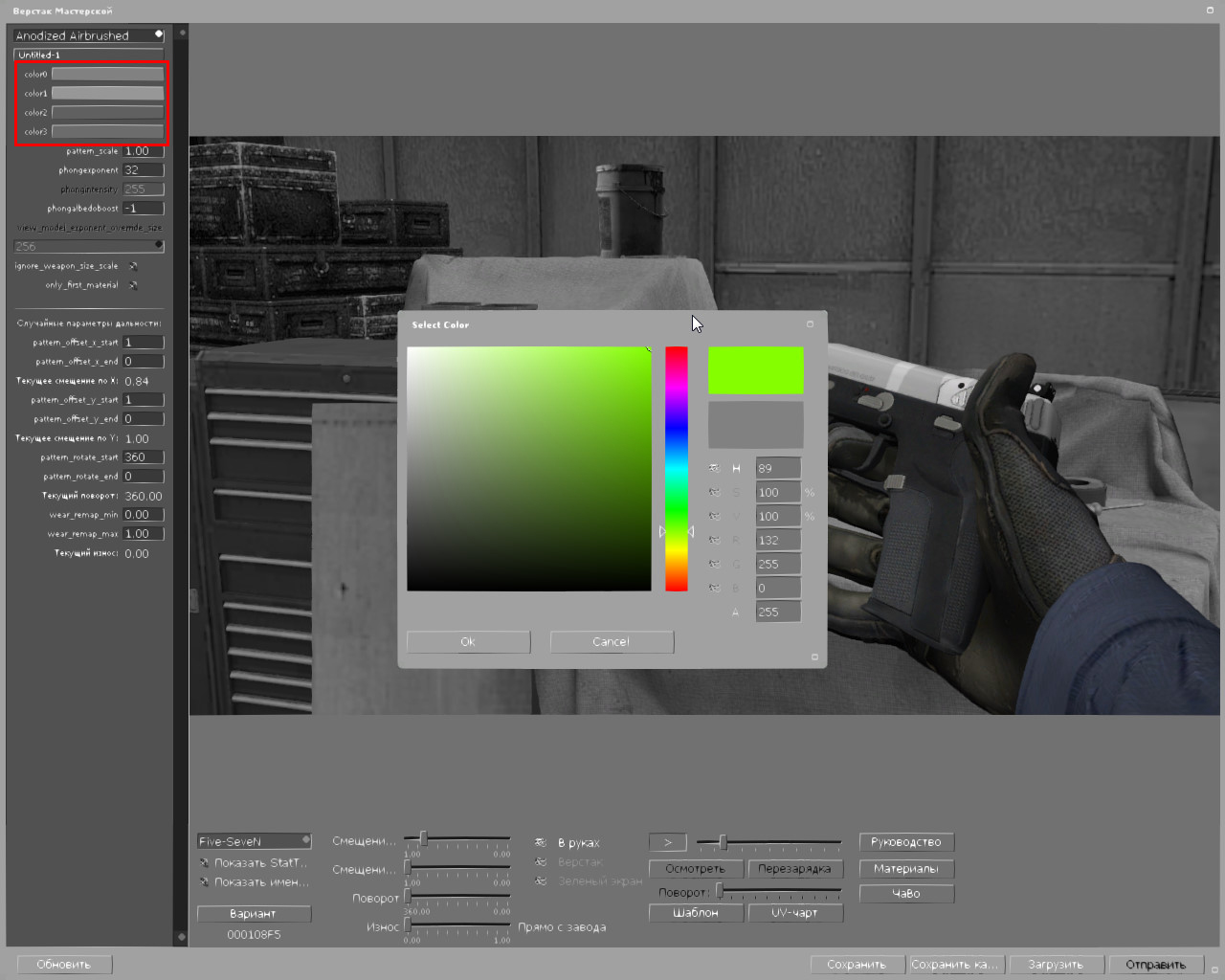Click the Обновить button
Viewport: 1225px width, 980px height.
(64, 964)
